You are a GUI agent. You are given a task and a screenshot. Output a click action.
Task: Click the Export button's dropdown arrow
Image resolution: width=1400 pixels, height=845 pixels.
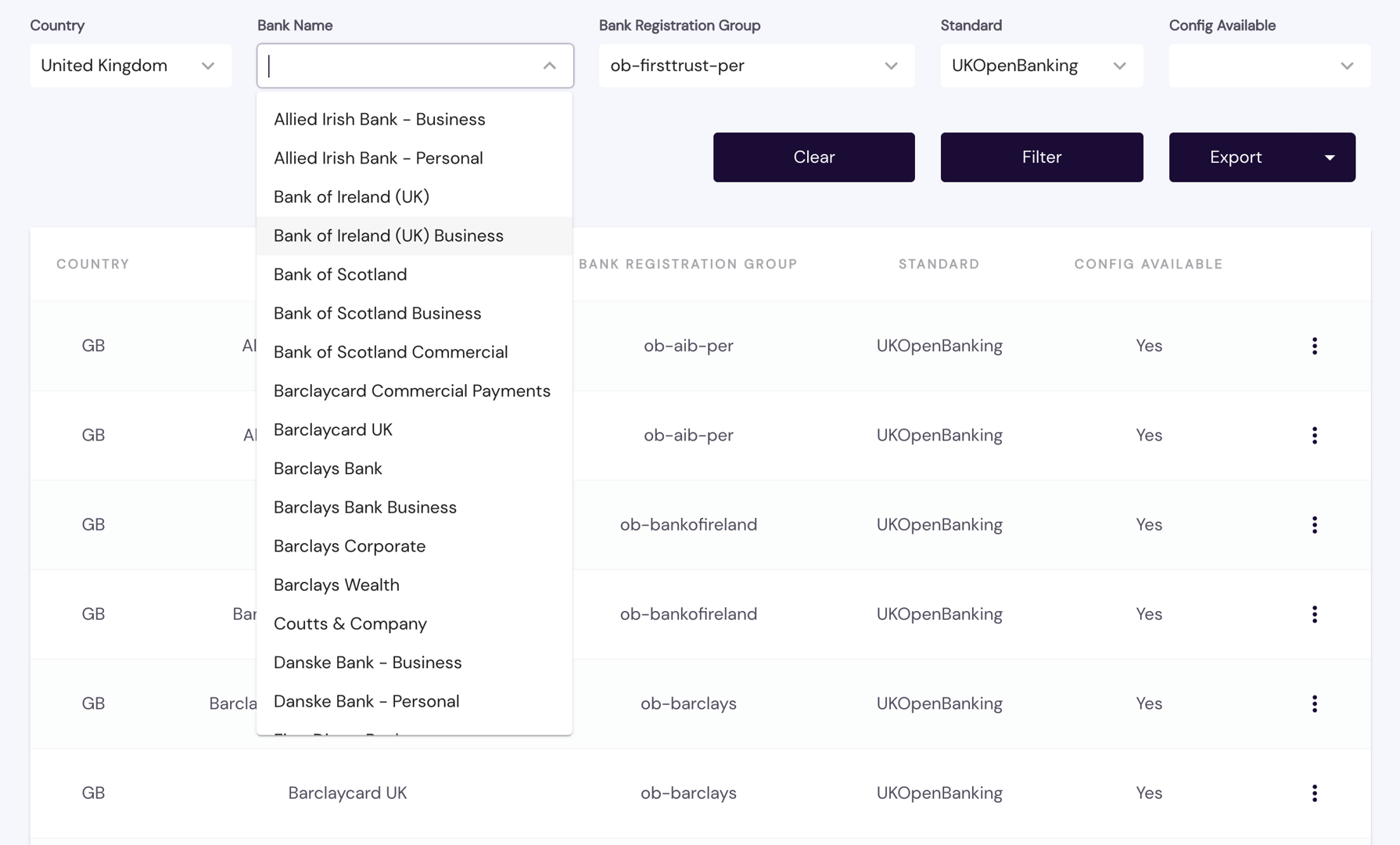[x=1330, y=157]
